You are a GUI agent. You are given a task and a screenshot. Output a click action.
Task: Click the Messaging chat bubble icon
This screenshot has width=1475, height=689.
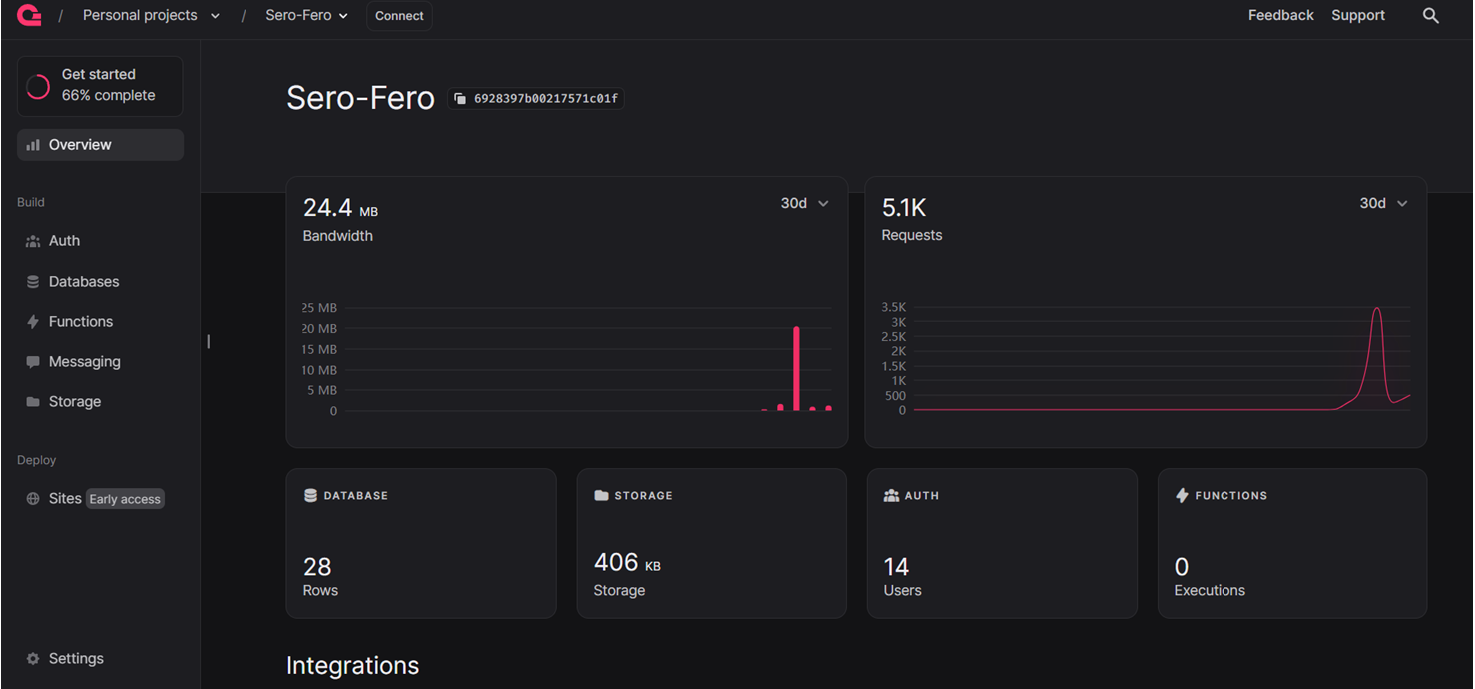tap(33, 362)
